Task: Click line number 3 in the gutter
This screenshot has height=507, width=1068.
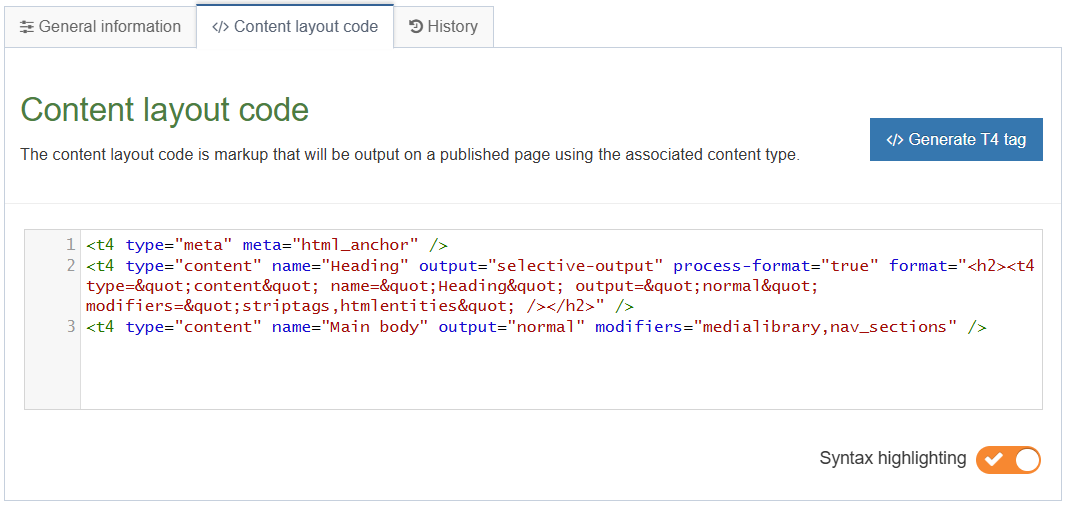Action: [70, 327]
